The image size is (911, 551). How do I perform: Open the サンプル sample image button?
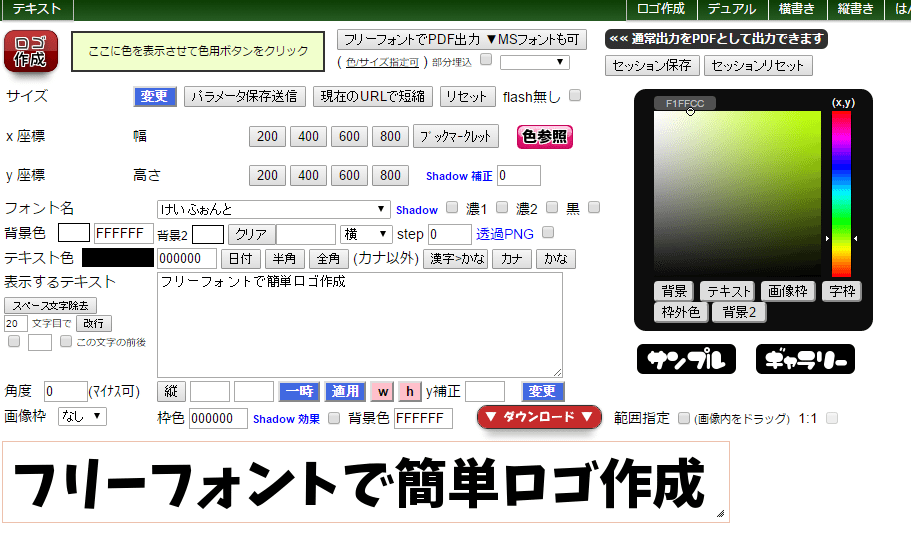click(x=686, y=359)
